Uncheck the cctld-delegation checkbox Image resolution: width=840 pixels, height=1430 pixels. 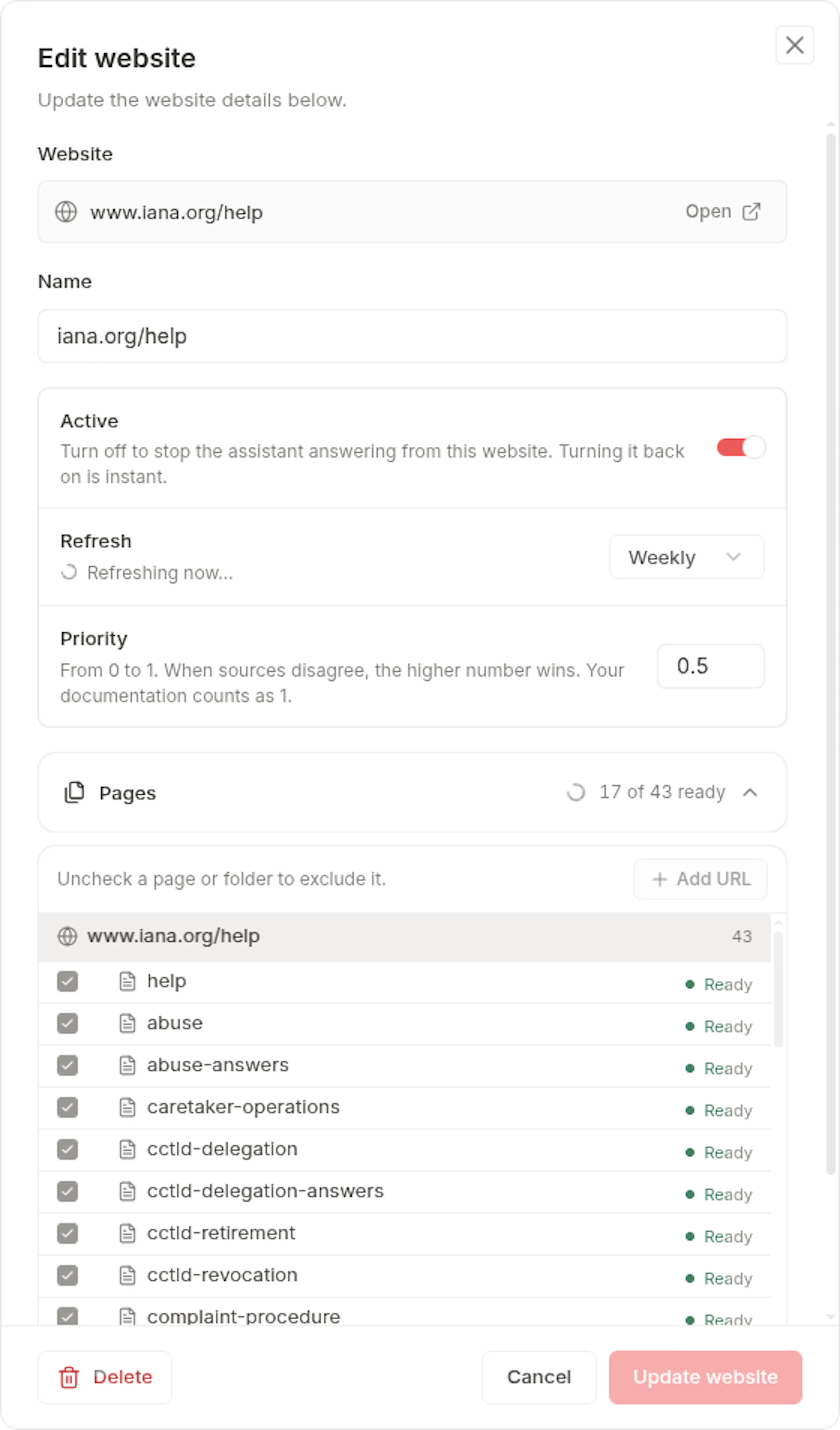pos(68,1149)
